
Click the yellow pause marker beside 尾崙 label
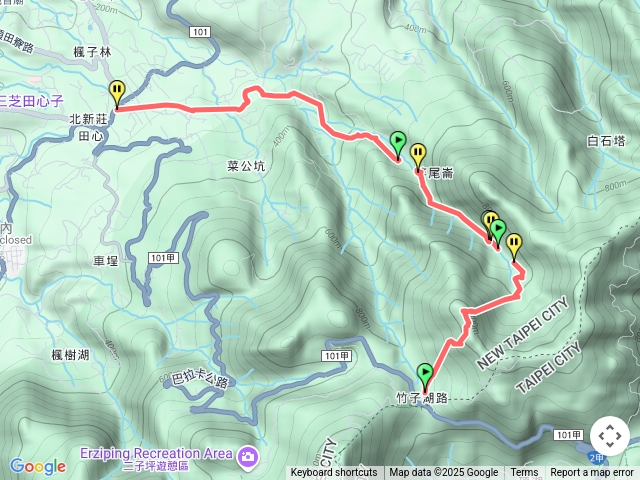click(x=418, y=157)
